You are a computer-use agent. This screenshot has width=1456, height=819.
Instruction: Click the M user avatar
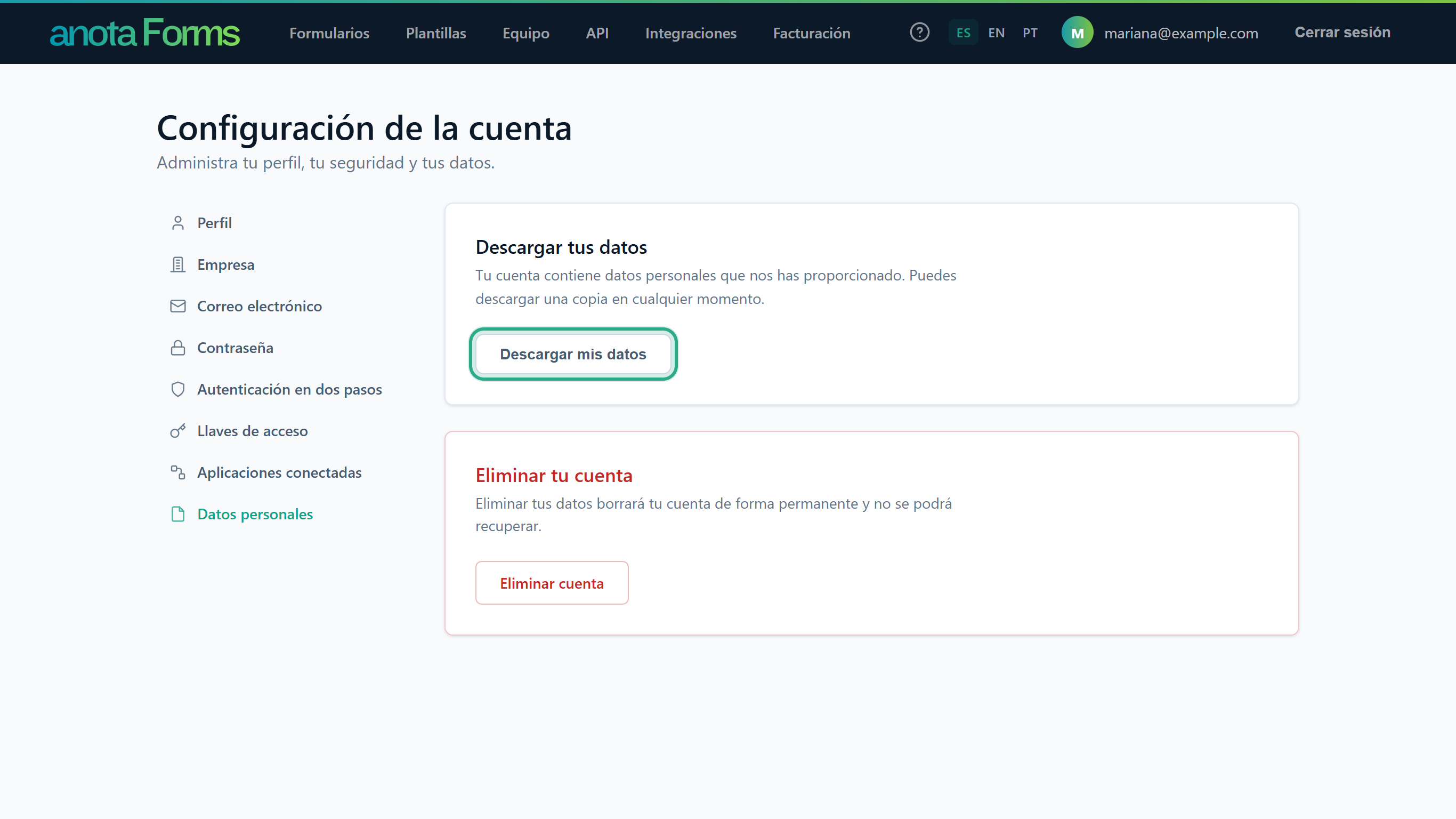[1077, 32]
